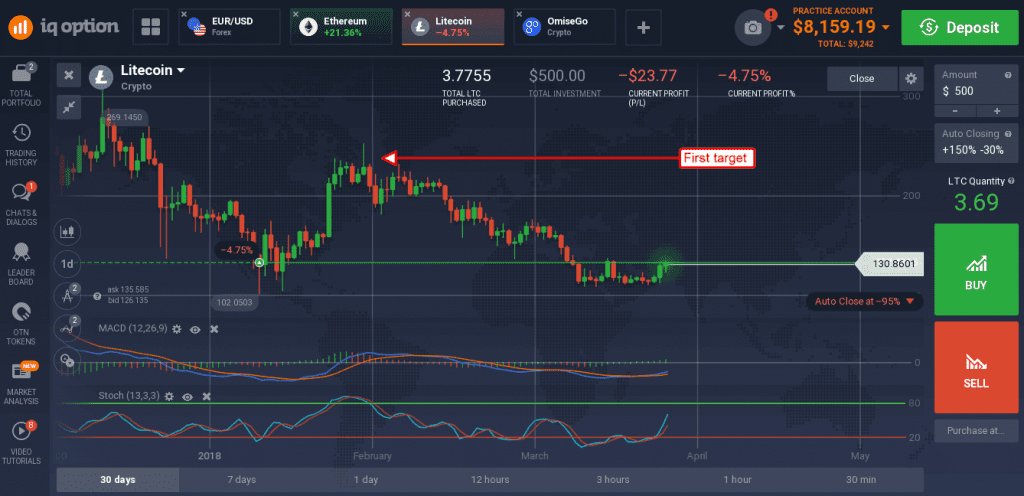Open Trading History in sidebar

tap(22, 145)
